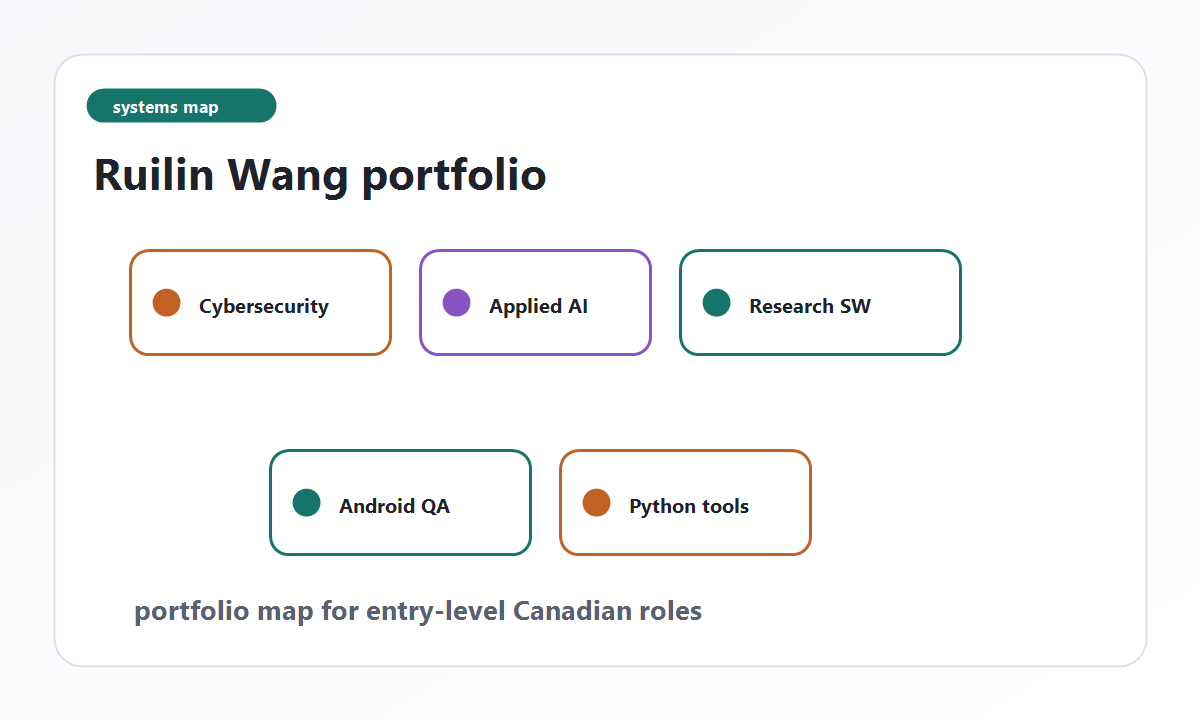Click the Android QA label text
1200x720 pixels.
[x=394, y=506]
